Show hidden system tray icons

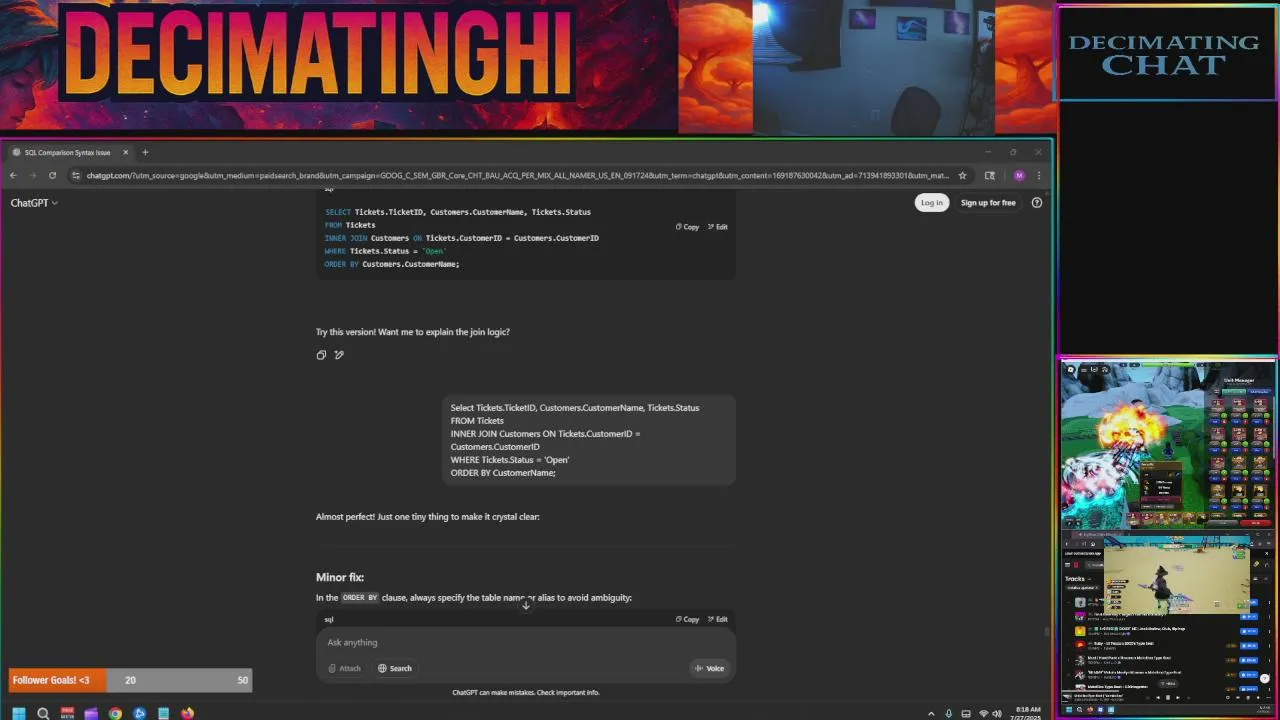[x=932, y=713]
